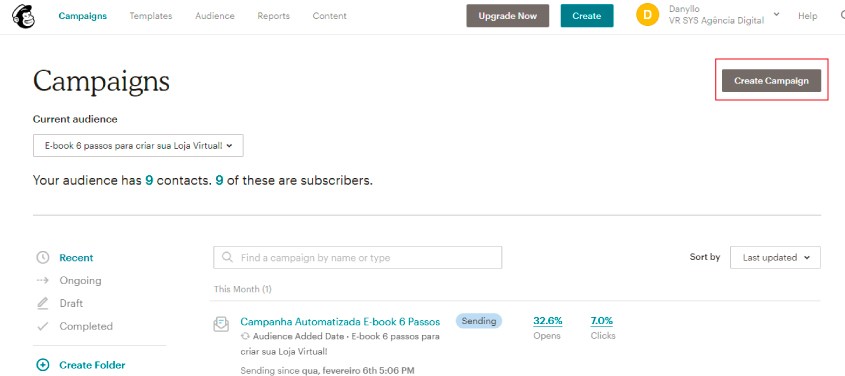
Task: Click the campaign envelope icon for Campanha Automatizada
Action: [221, 324]
